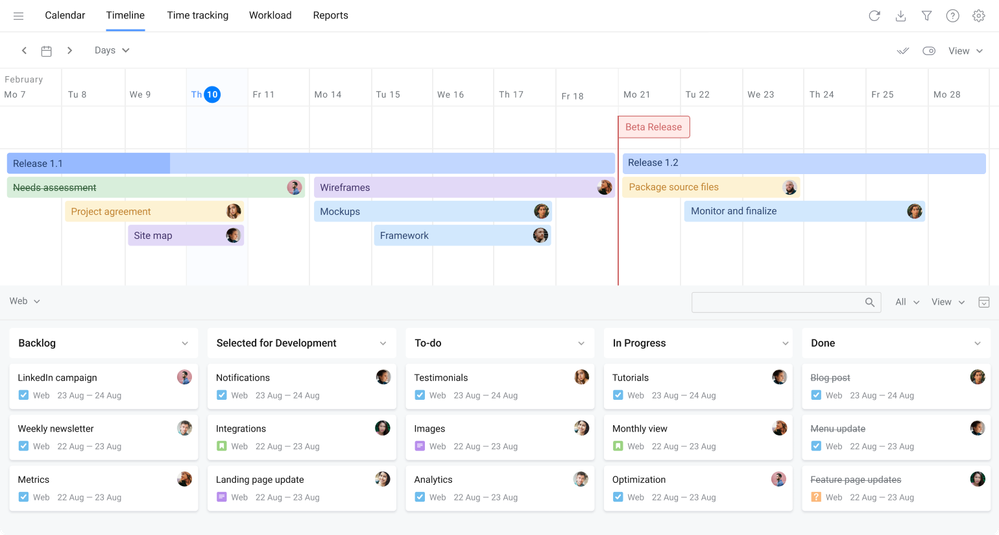Open the timeline View dropdown
Viewport: 999px width, 535px height.
pyautogui.click(x=965, y=51)
